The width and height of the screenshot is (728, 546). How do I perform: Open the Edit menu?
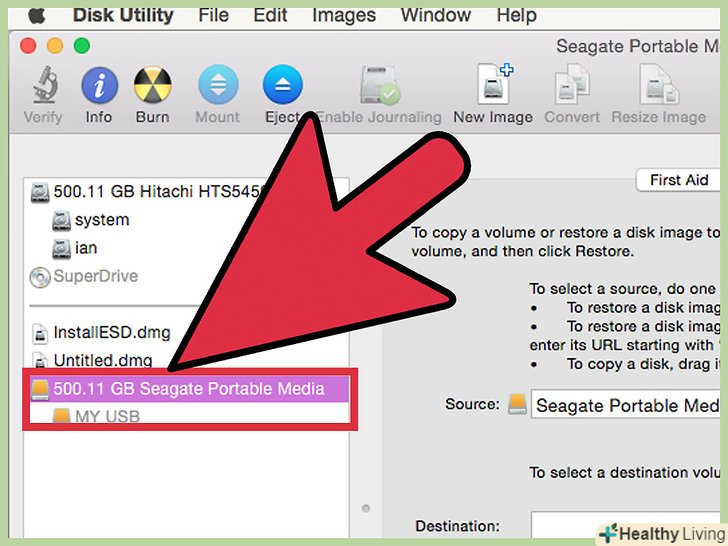pyautogui.click(x=270, y=15)
